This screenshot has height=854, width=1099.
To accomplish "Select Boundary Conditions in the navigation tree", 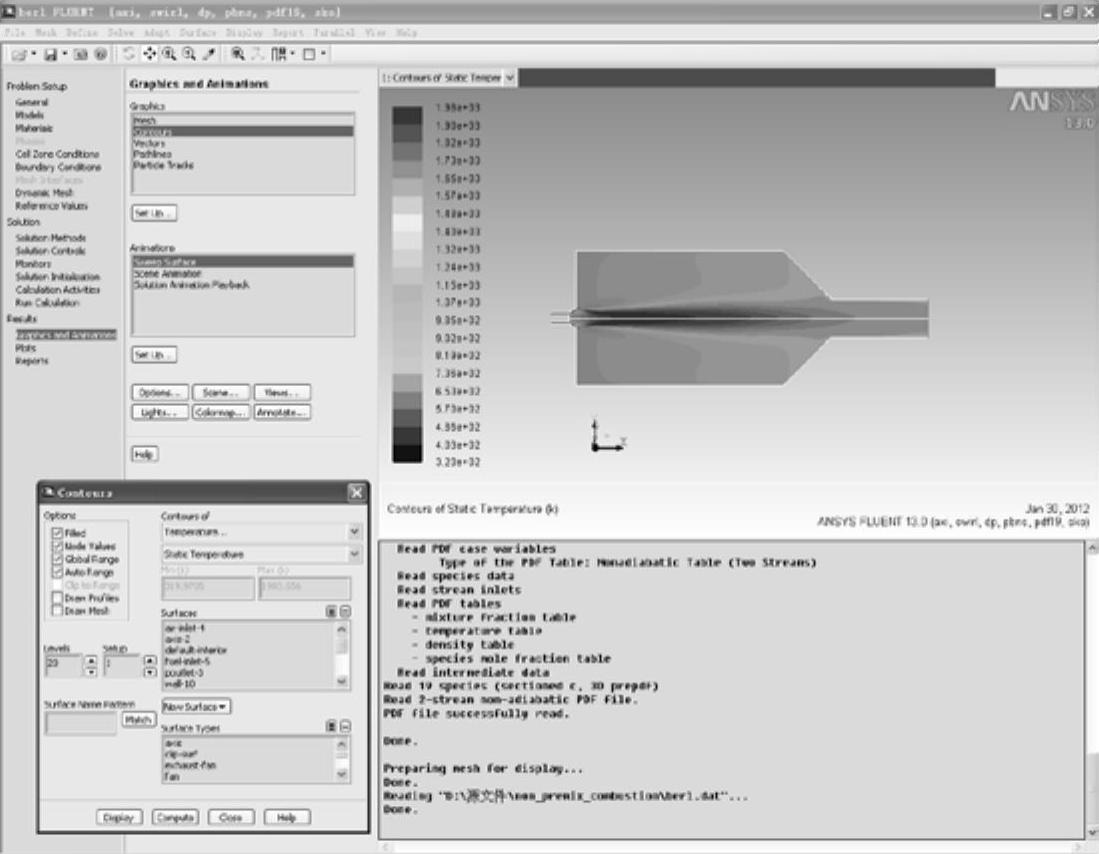I will [57, 167].
